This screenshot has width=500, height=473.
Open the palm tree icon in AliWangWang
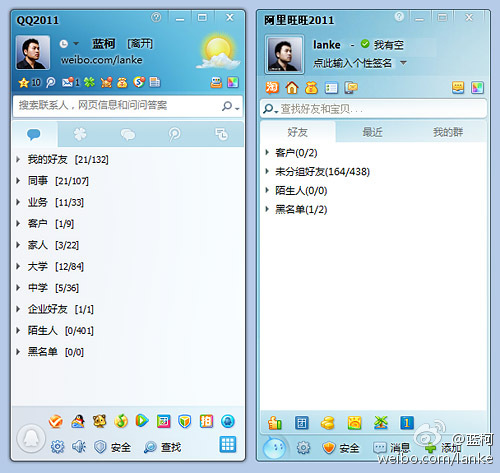380,423
